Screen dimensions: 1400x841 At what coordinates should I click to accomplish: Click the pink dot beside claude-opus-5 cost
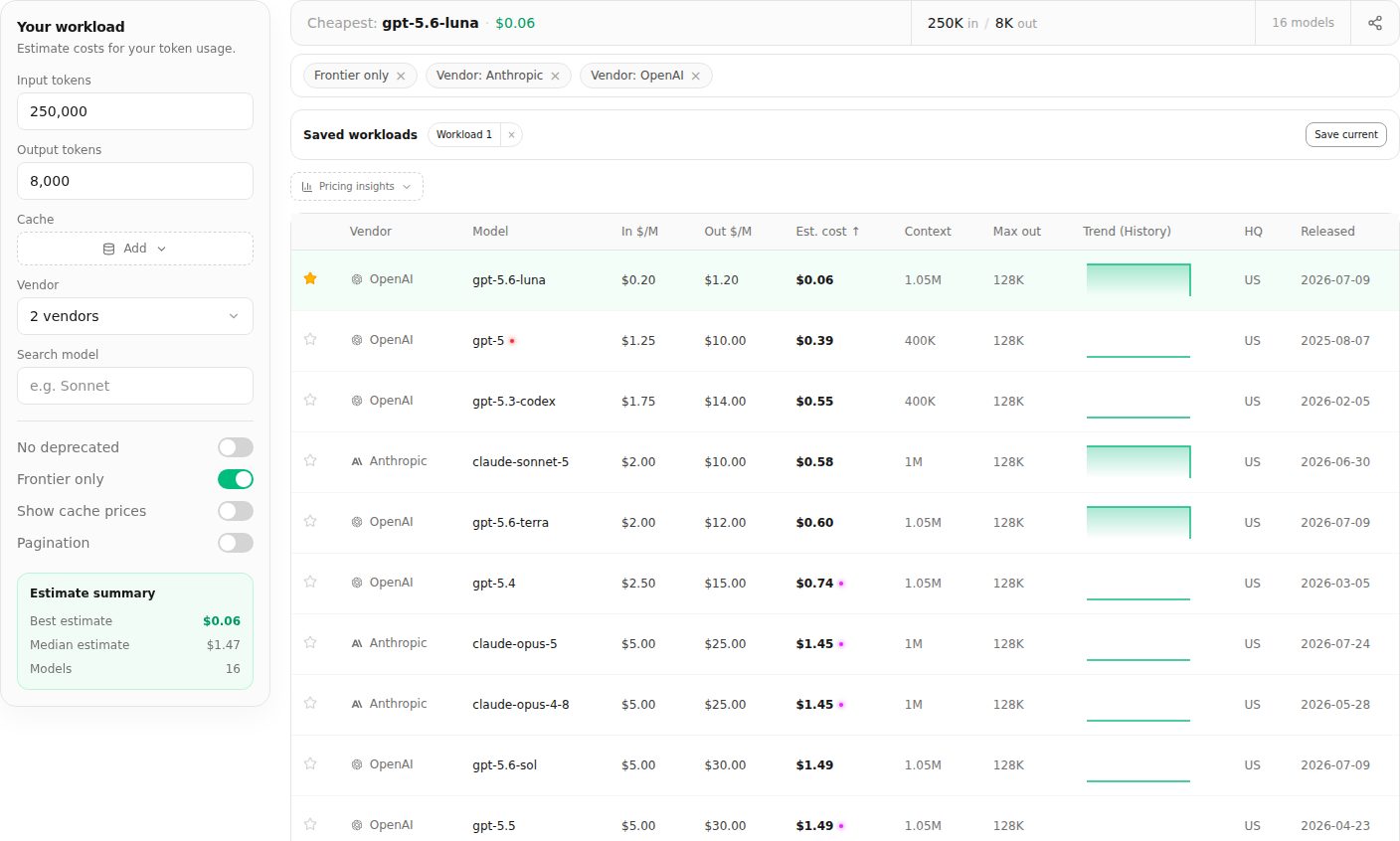[841, 644]
